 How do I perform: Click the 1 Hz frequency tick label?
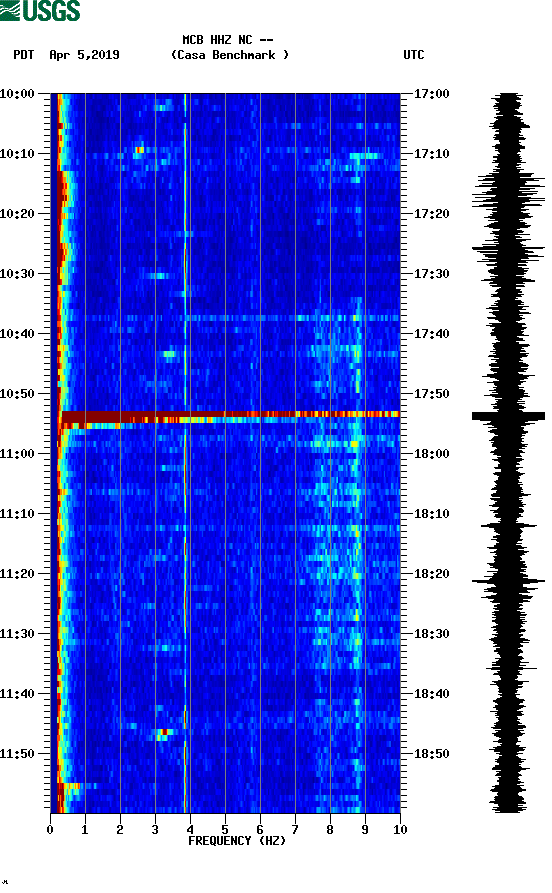tap(85, 830)
